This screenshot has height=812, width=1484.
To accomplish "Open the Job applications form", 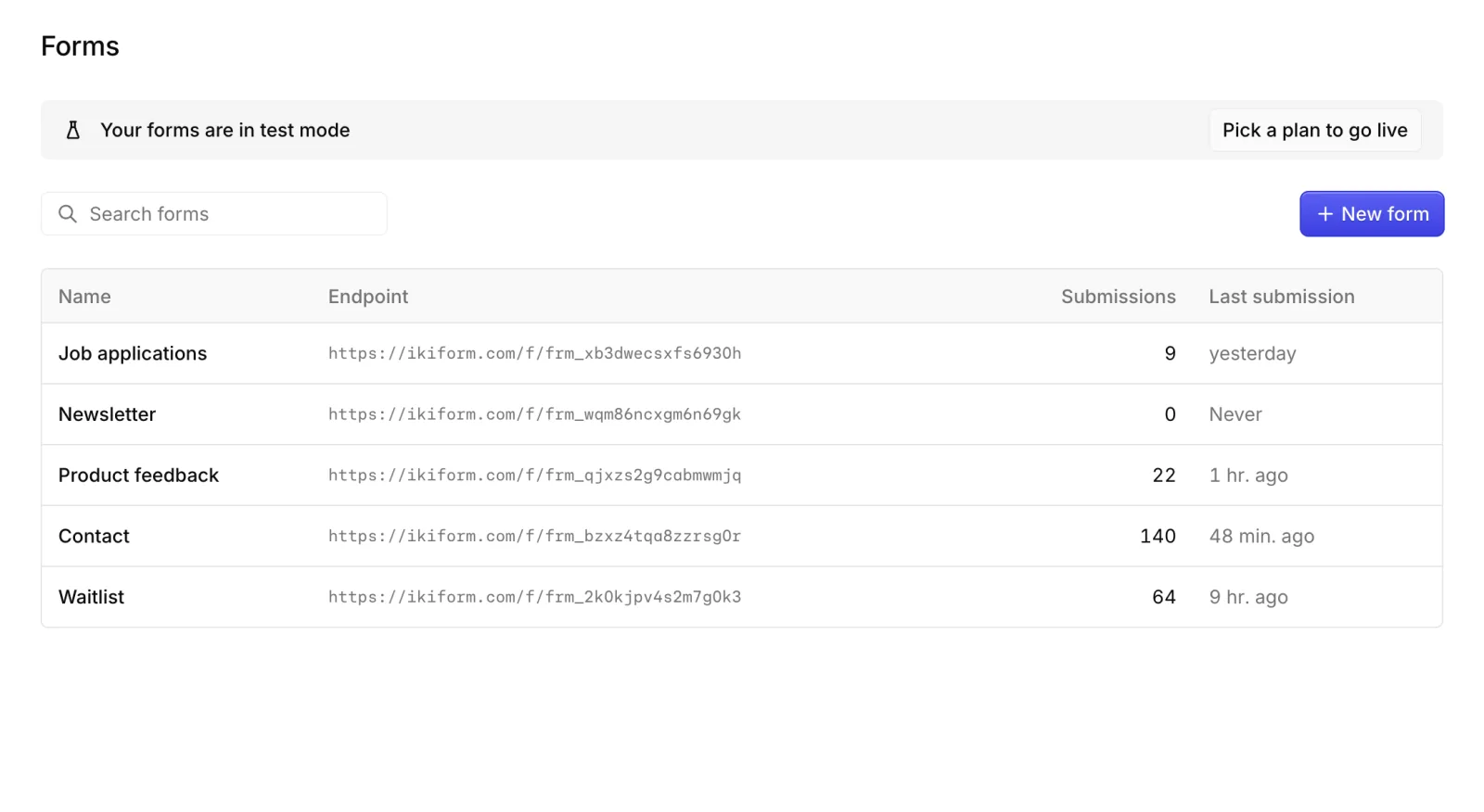I will point(133,354).
